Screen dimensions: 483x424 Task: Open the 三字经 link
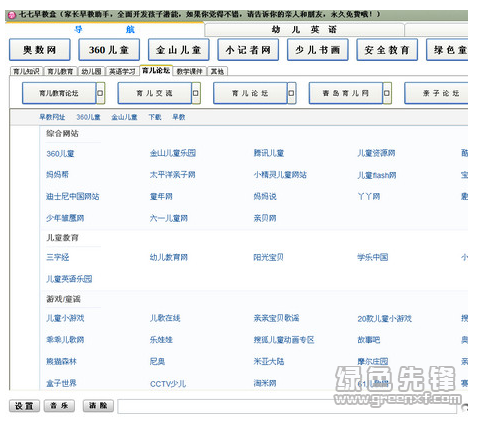(x=58, y=257)
